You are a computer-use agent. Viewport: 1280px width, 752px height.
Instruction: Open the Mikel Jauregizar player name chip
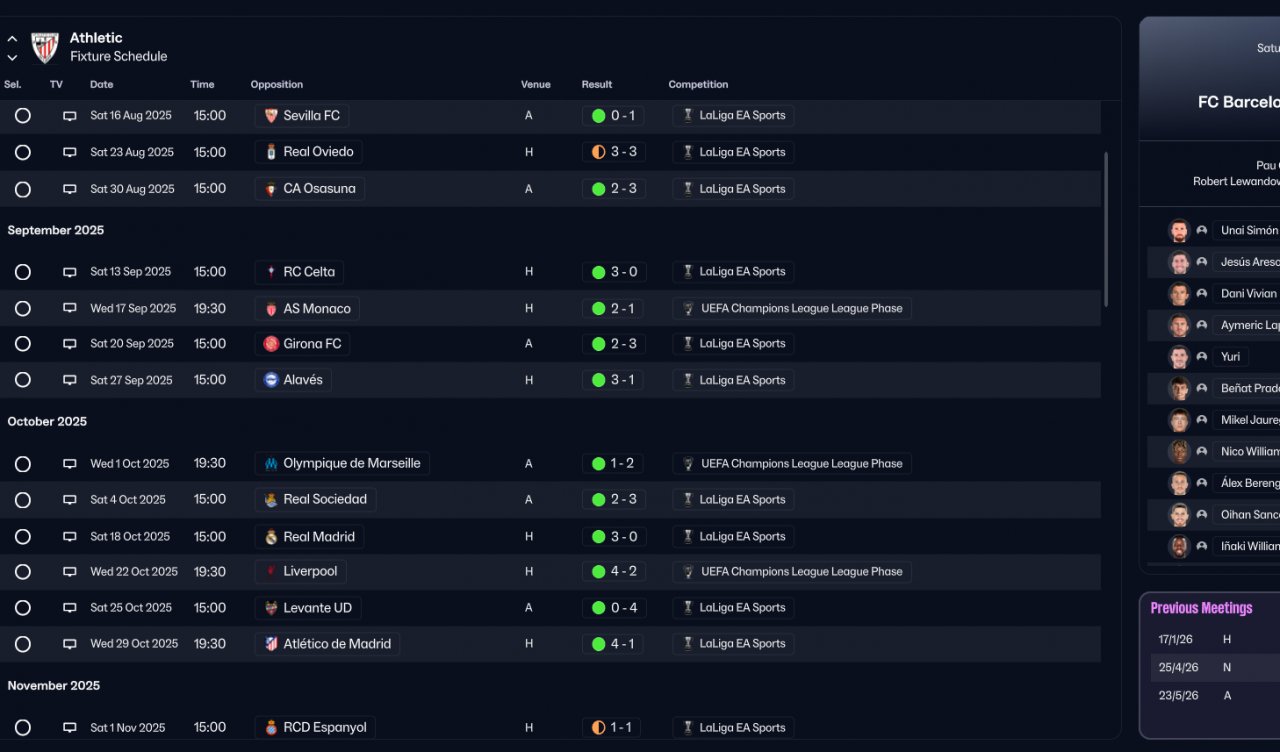click(x=1246, y=420)
